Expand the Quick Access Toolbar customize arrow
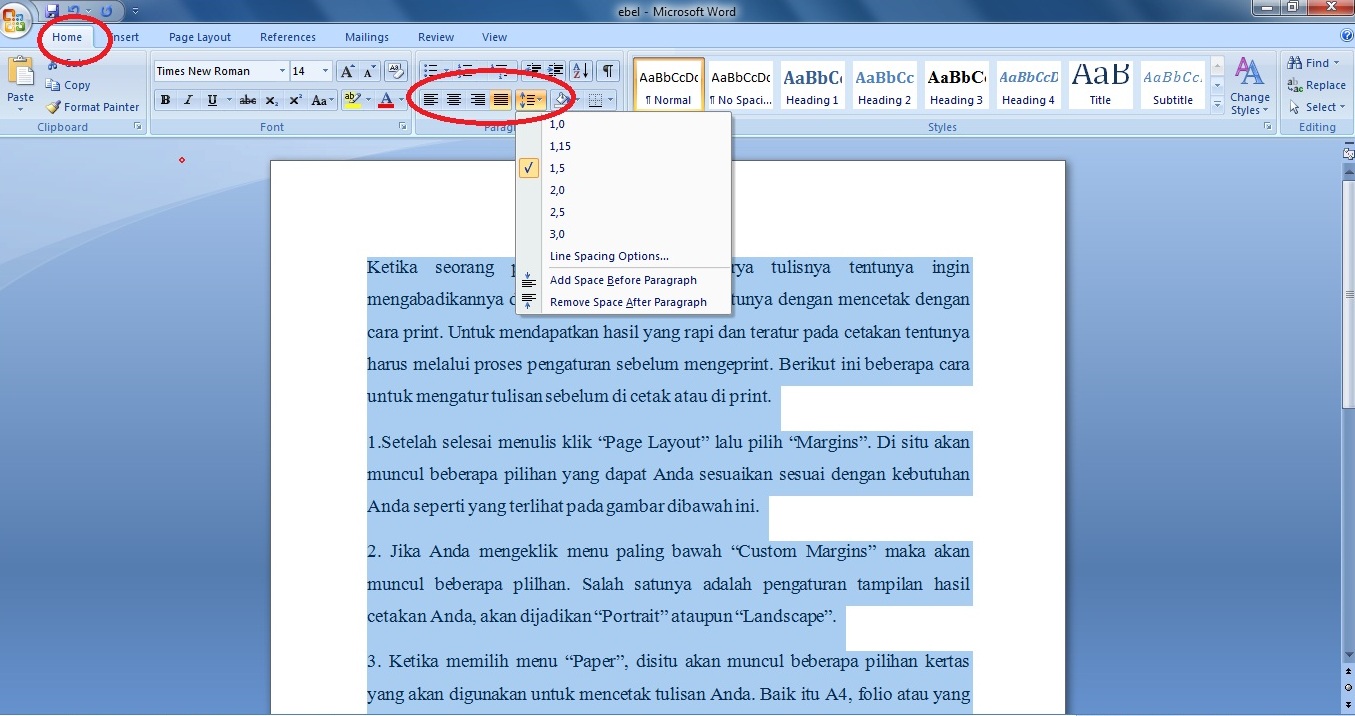Image resolution: width=1355 pixels, height=716 pixels. (x=135, y=11)
